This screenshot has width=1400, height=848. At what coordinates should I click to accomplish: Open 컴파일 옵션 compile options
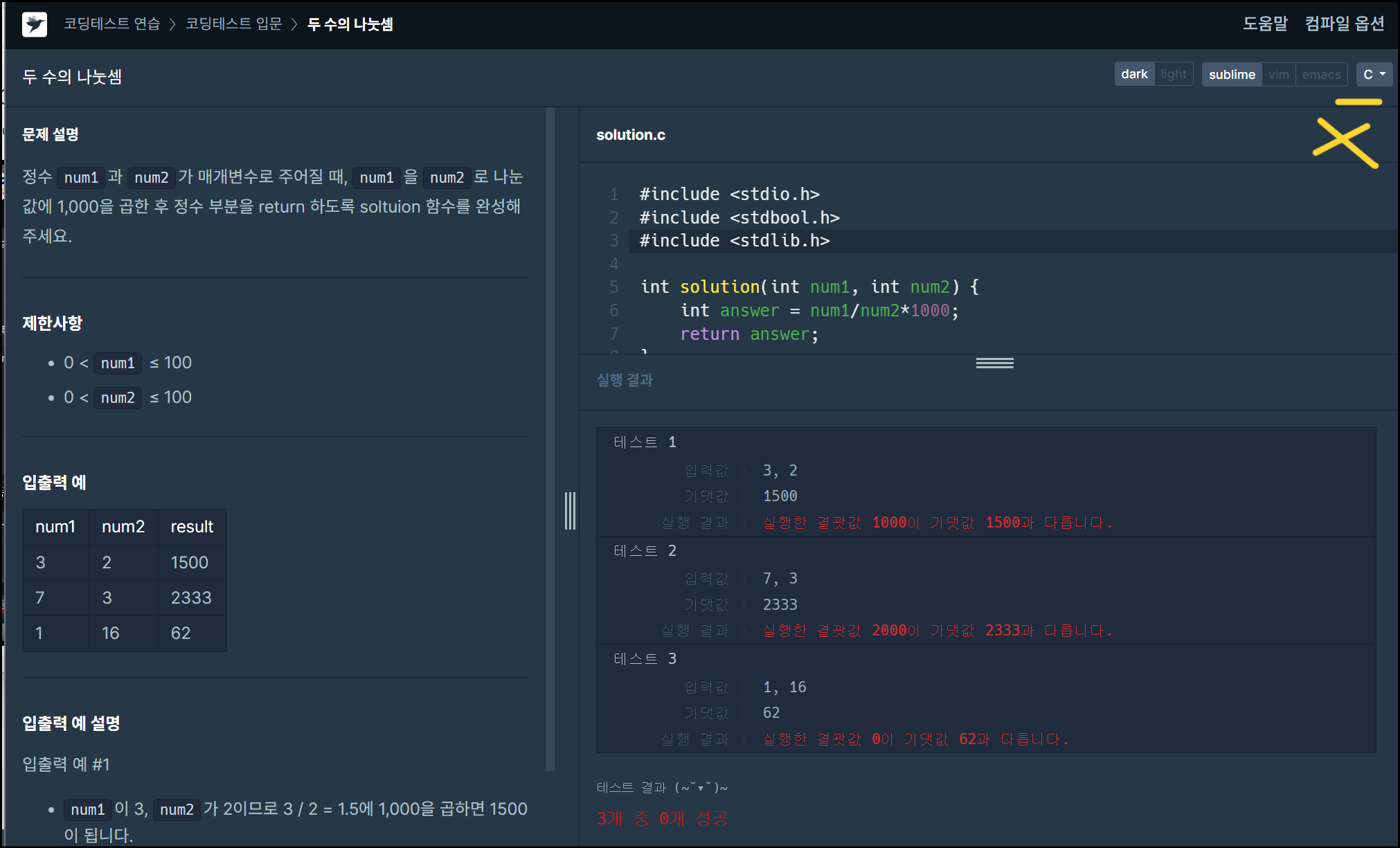pos(1344,24)
